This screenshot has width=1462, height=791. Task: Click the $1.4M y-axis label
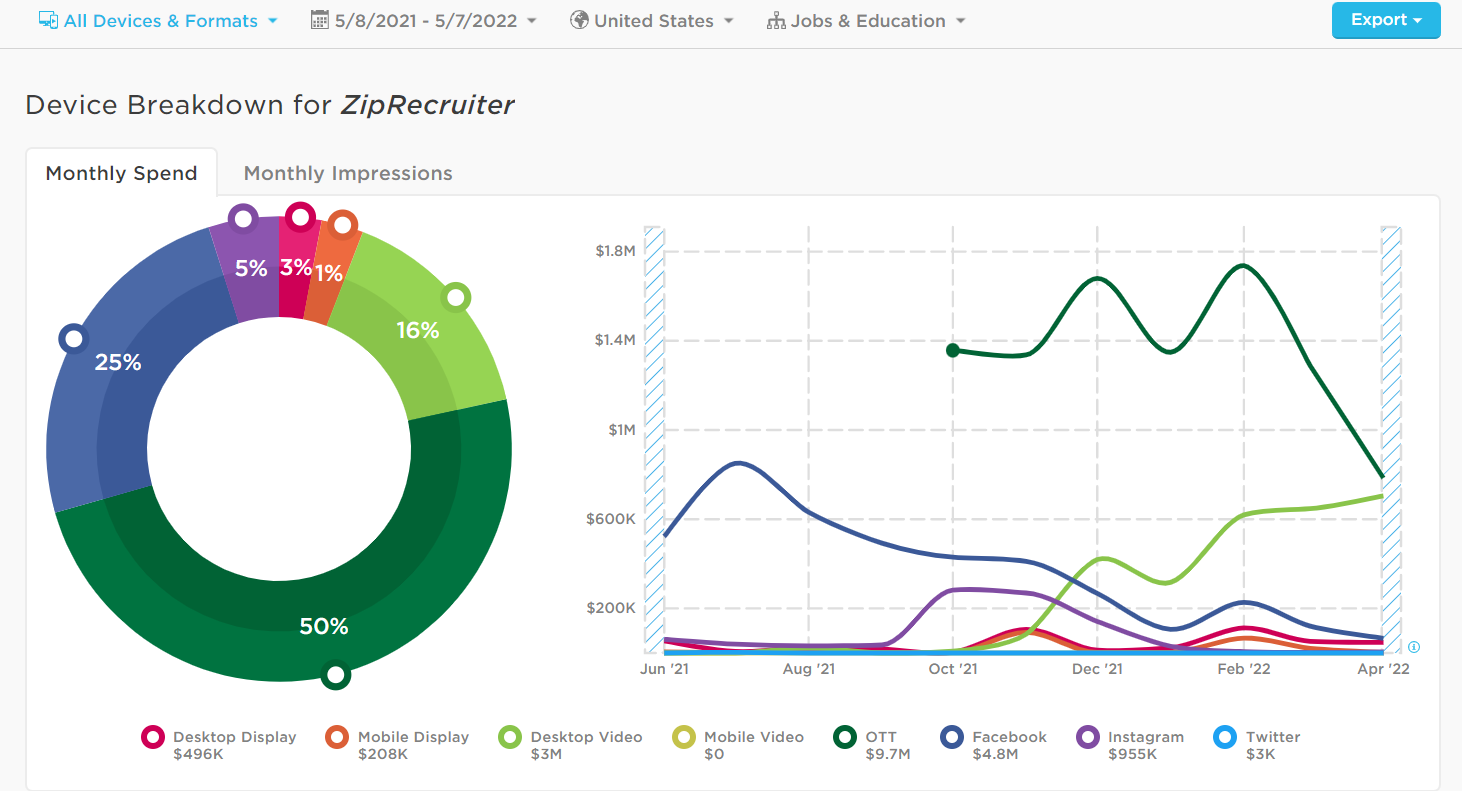[x=615, y=340]
